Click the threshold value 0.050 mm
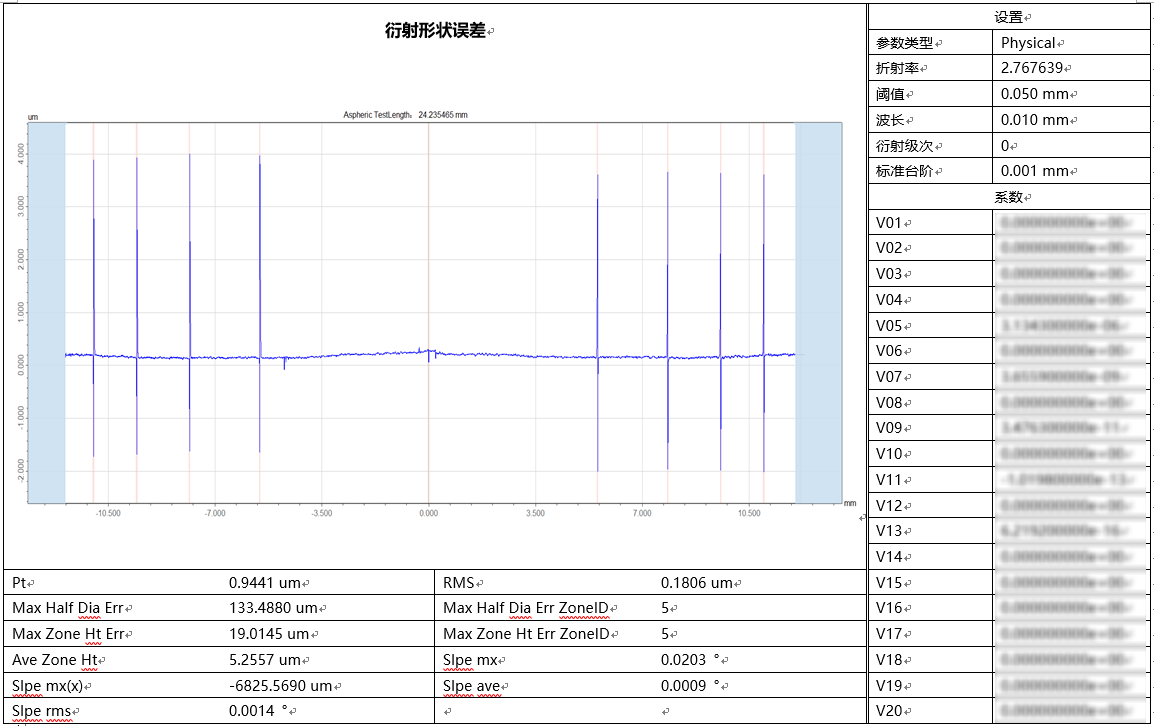The width and height of the screenshot is (1154, 726). [1034, 94]
